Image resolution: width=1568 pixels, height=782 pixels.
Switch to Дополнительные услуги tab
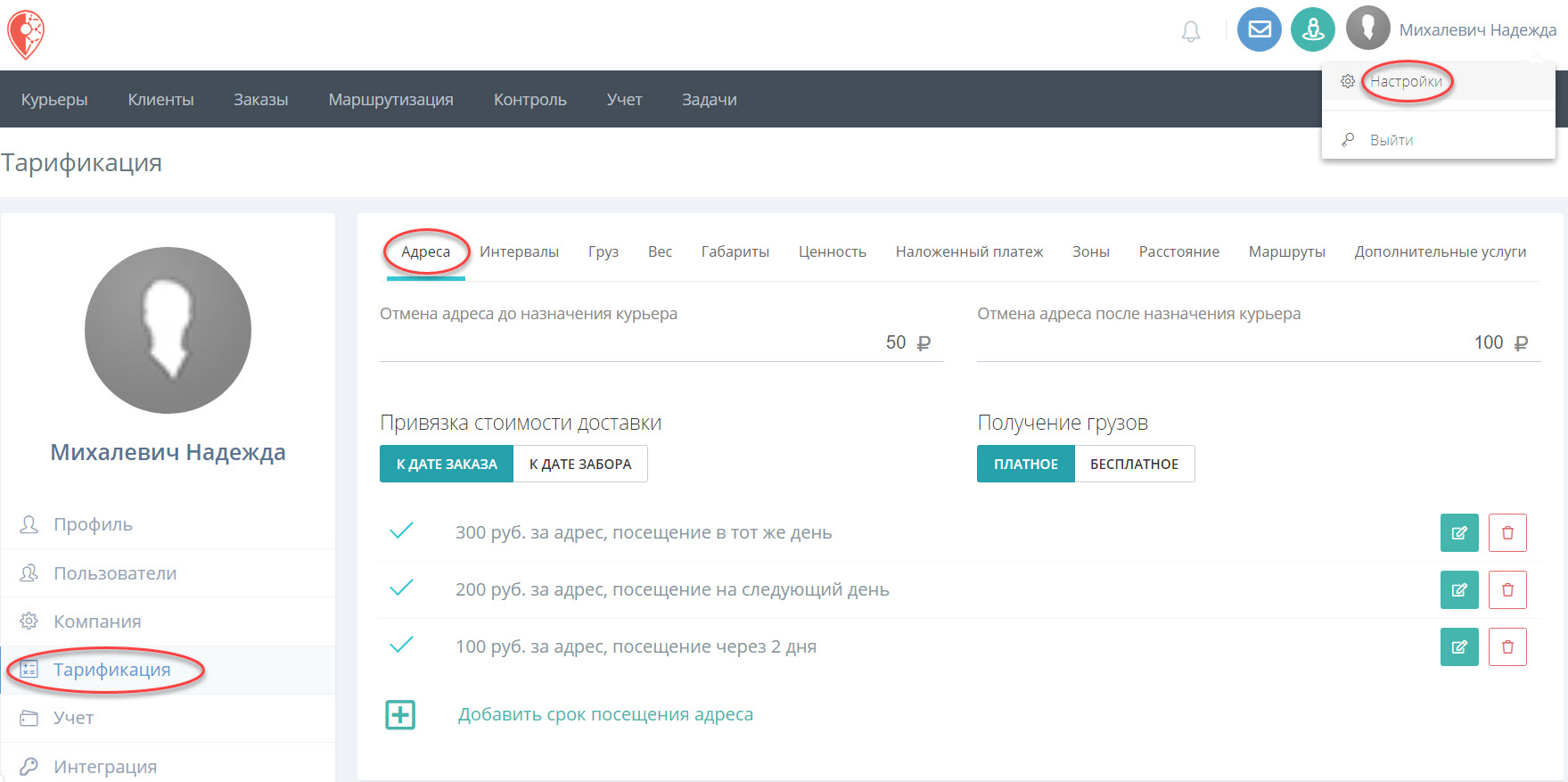[x=1441, y=251]
